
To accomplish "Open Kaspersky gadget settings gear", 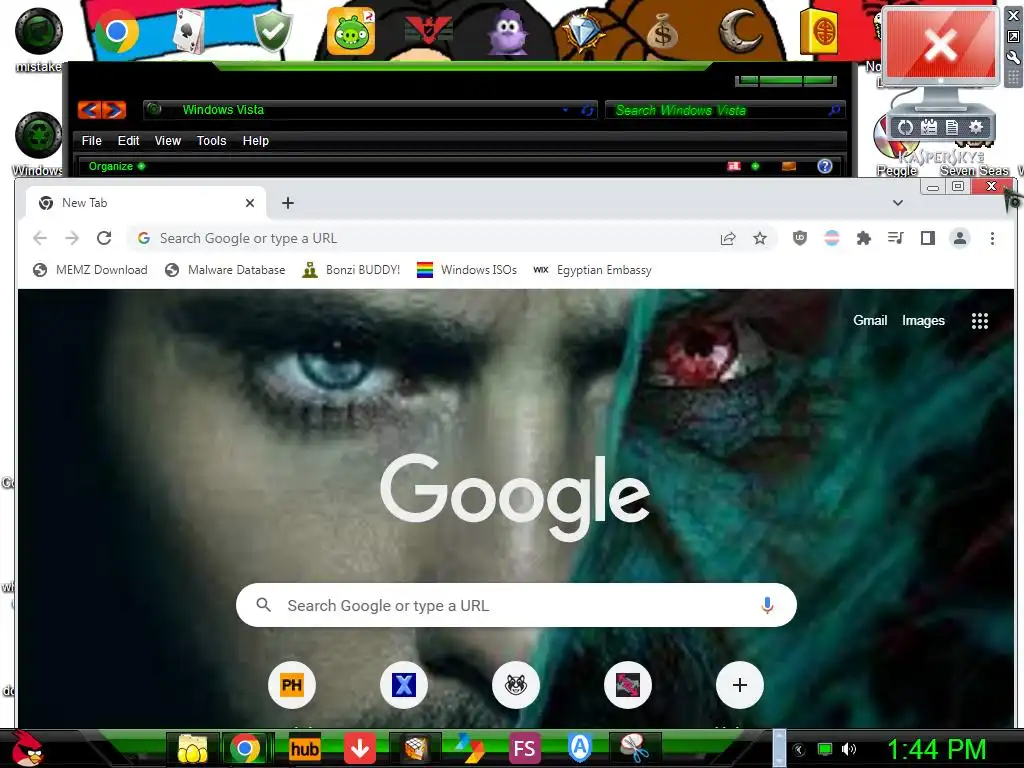I will pos(976,127).
